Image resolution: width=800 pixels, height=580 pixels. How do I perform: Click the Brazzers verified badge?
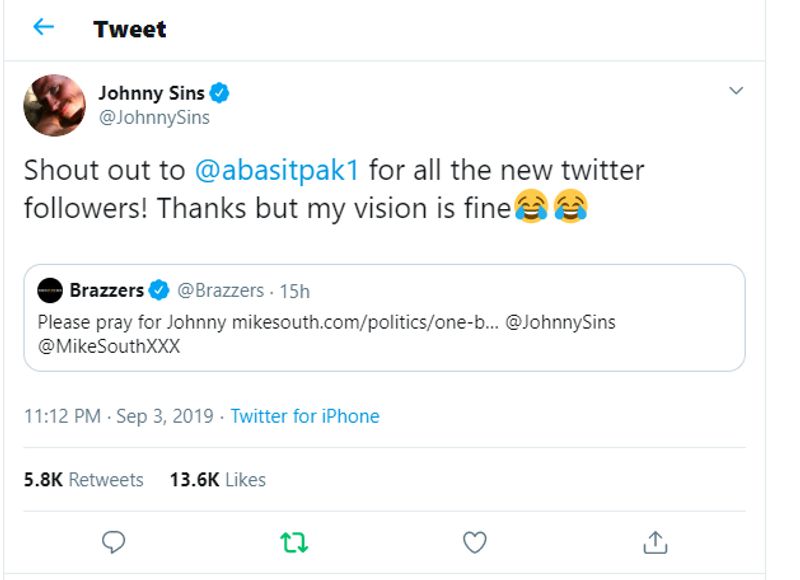pyautogui.click(x=159, y=291)
